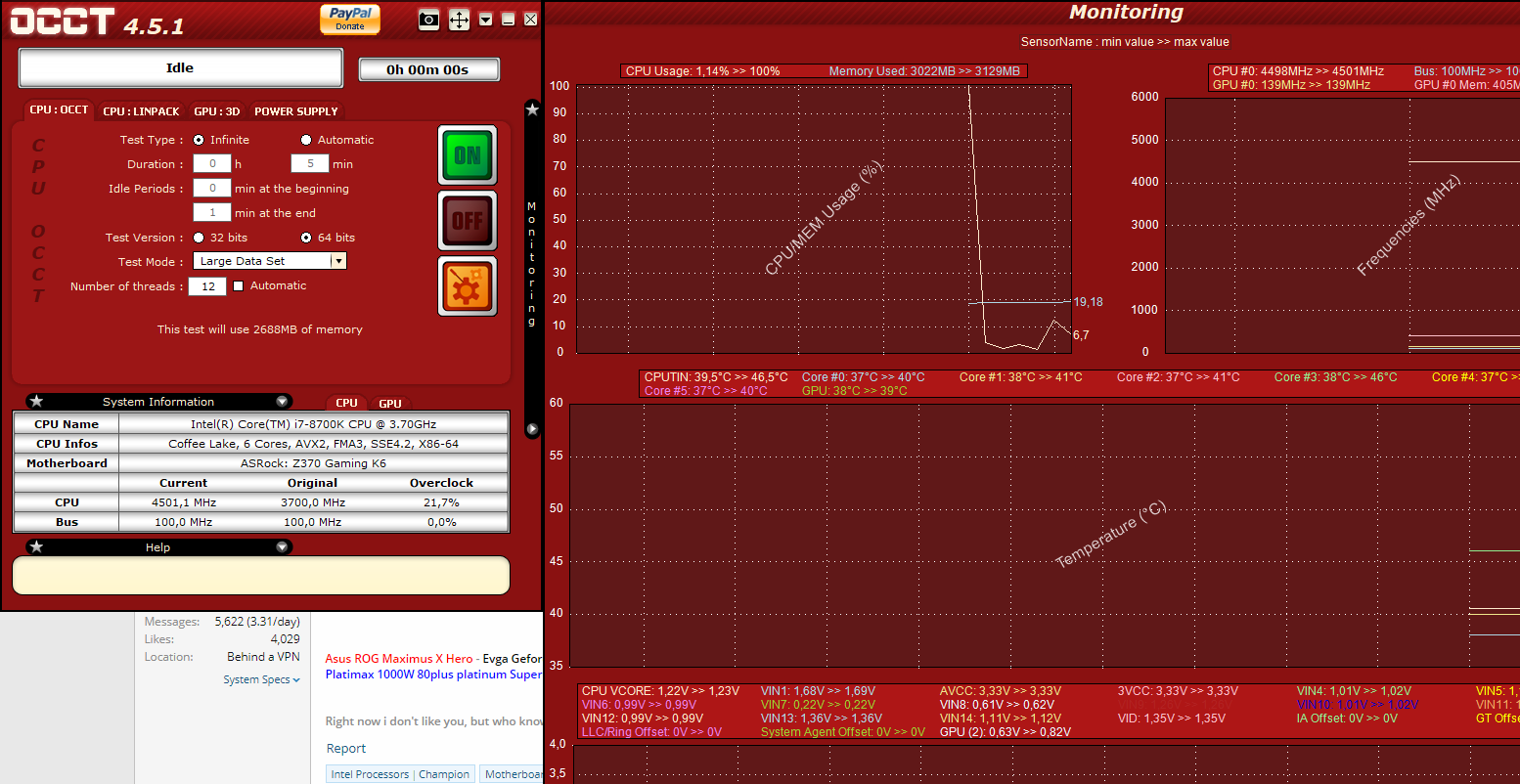The image size is (1520, 784).
Task: Expand System Specs in forum page
Action: (261, 679)
